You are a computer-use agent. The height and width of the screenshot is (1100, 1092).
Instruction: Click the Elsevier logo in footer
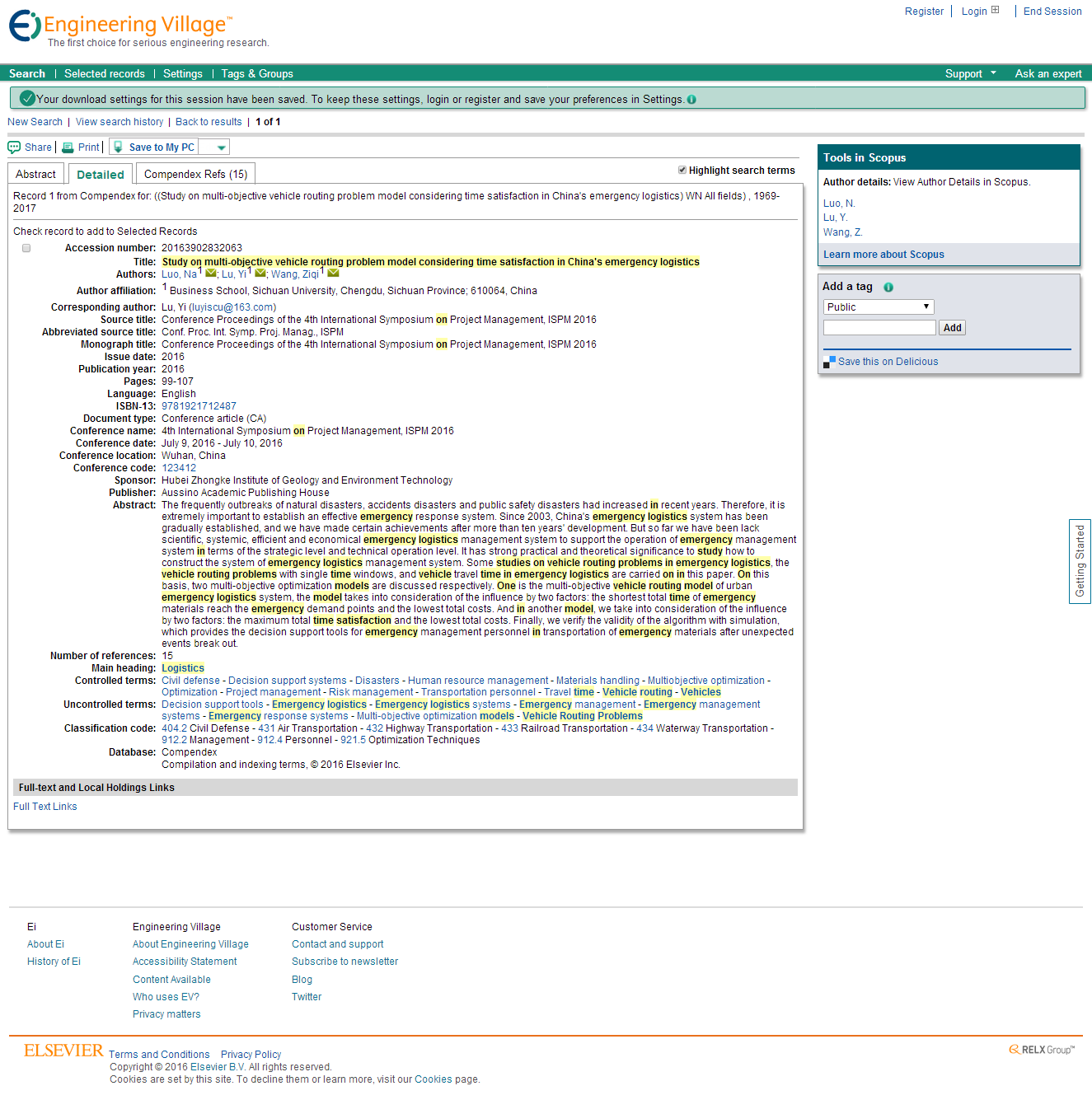coord(63,1051)
